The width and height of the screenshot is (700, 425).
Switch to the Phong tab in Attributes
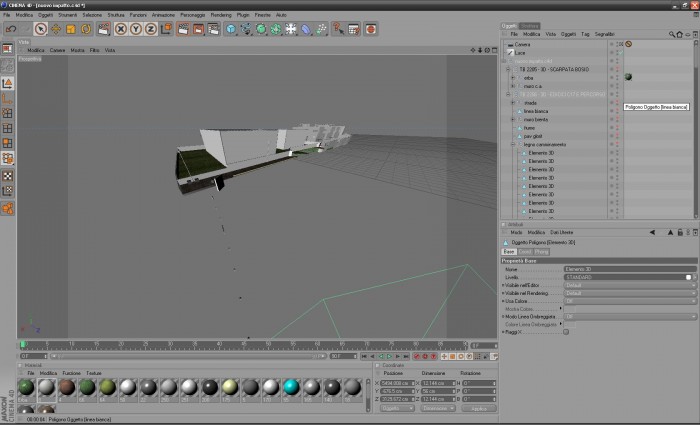point(541,252)
